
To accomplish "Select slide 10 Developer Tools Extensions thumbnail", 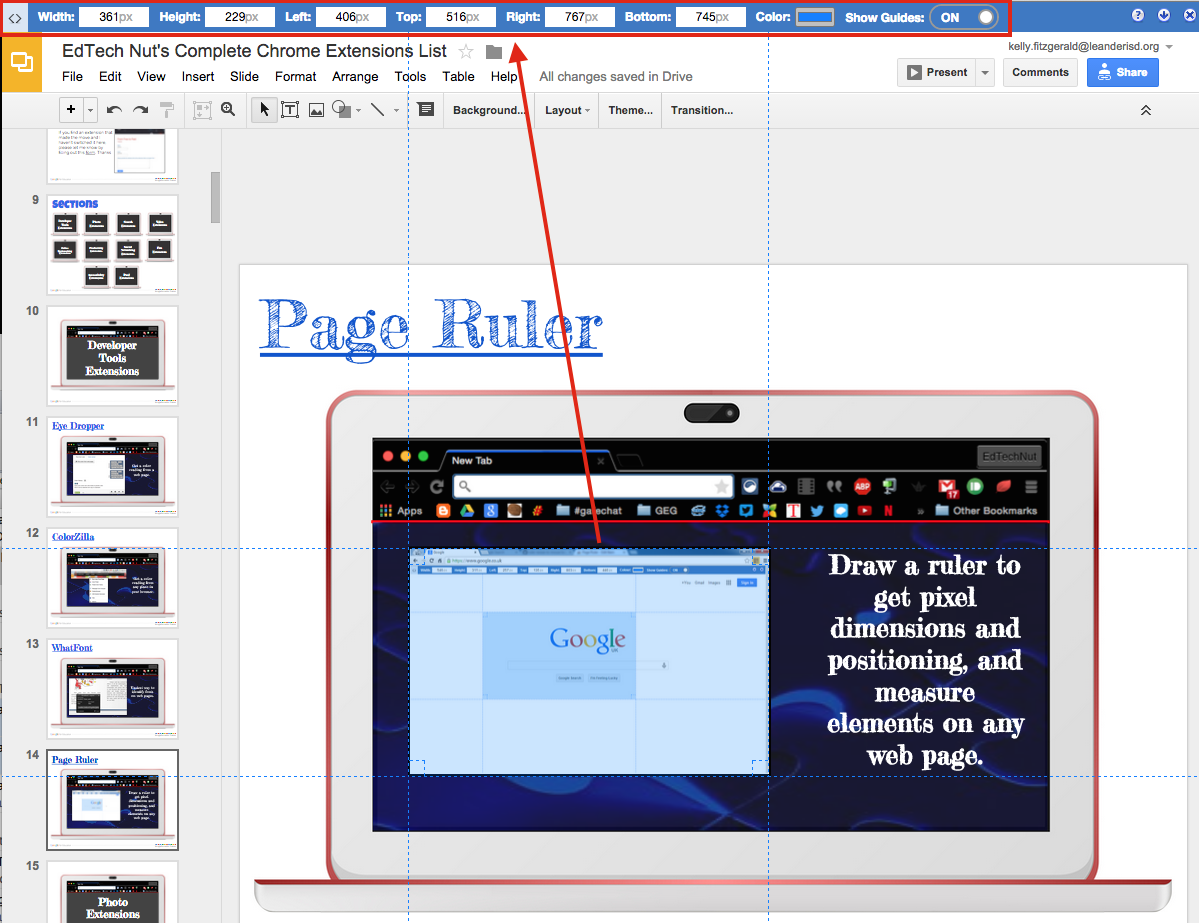I will tap(112, 356).
